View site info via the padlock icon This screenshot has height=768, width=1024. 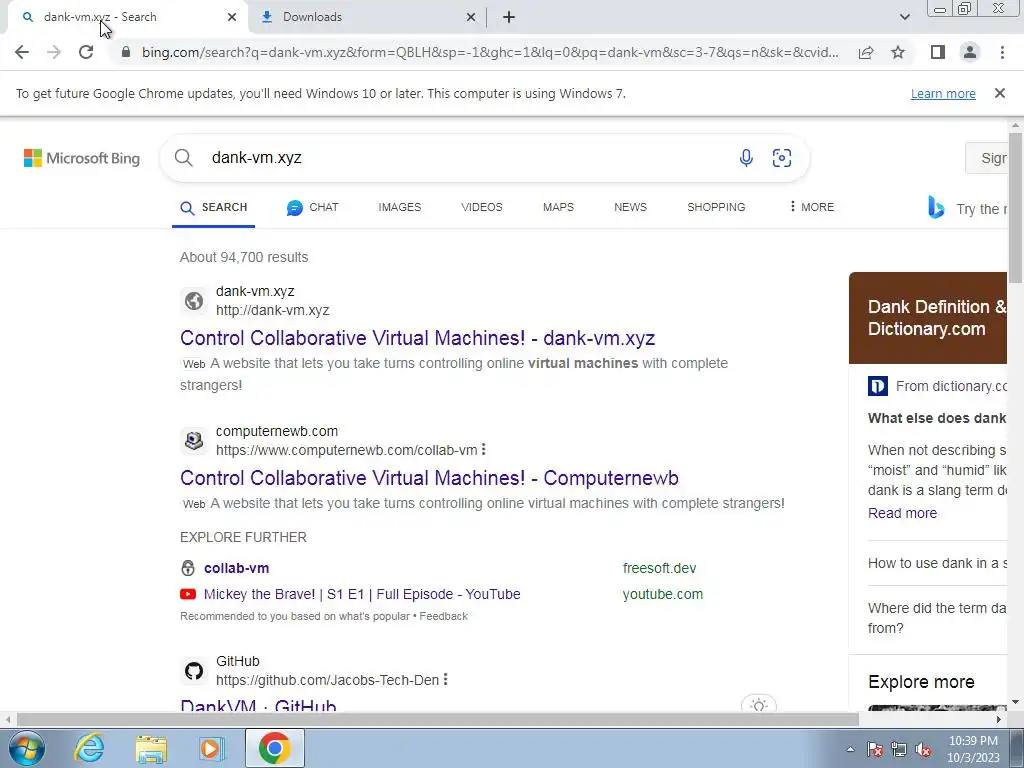(x=126, y=52)
